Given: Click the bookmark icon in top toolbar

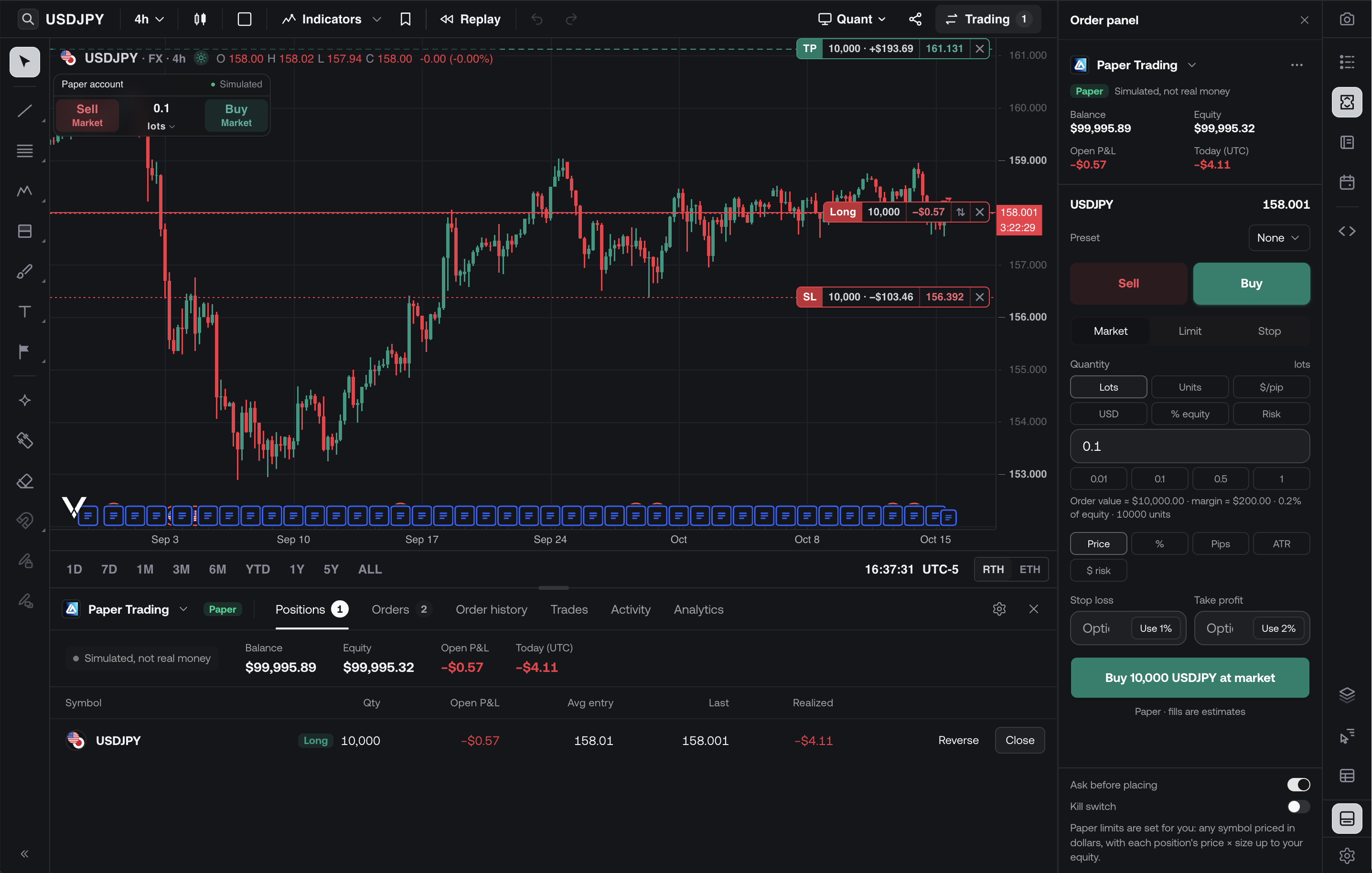Looking at the screenshot, I should tap(405, 20).
